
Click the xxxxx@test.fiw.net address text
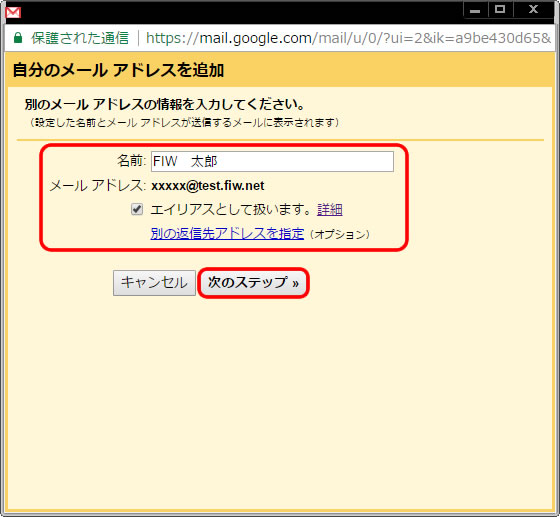[x=208, y=186]
